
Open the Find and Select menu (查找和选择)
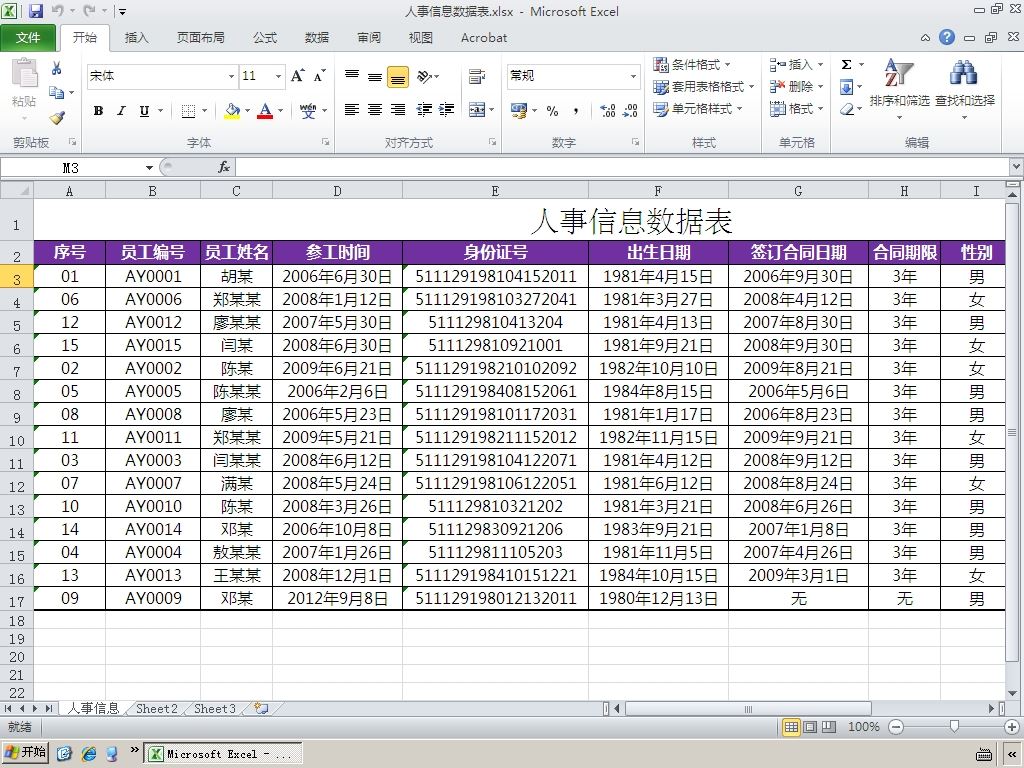(x=965, y=88)
